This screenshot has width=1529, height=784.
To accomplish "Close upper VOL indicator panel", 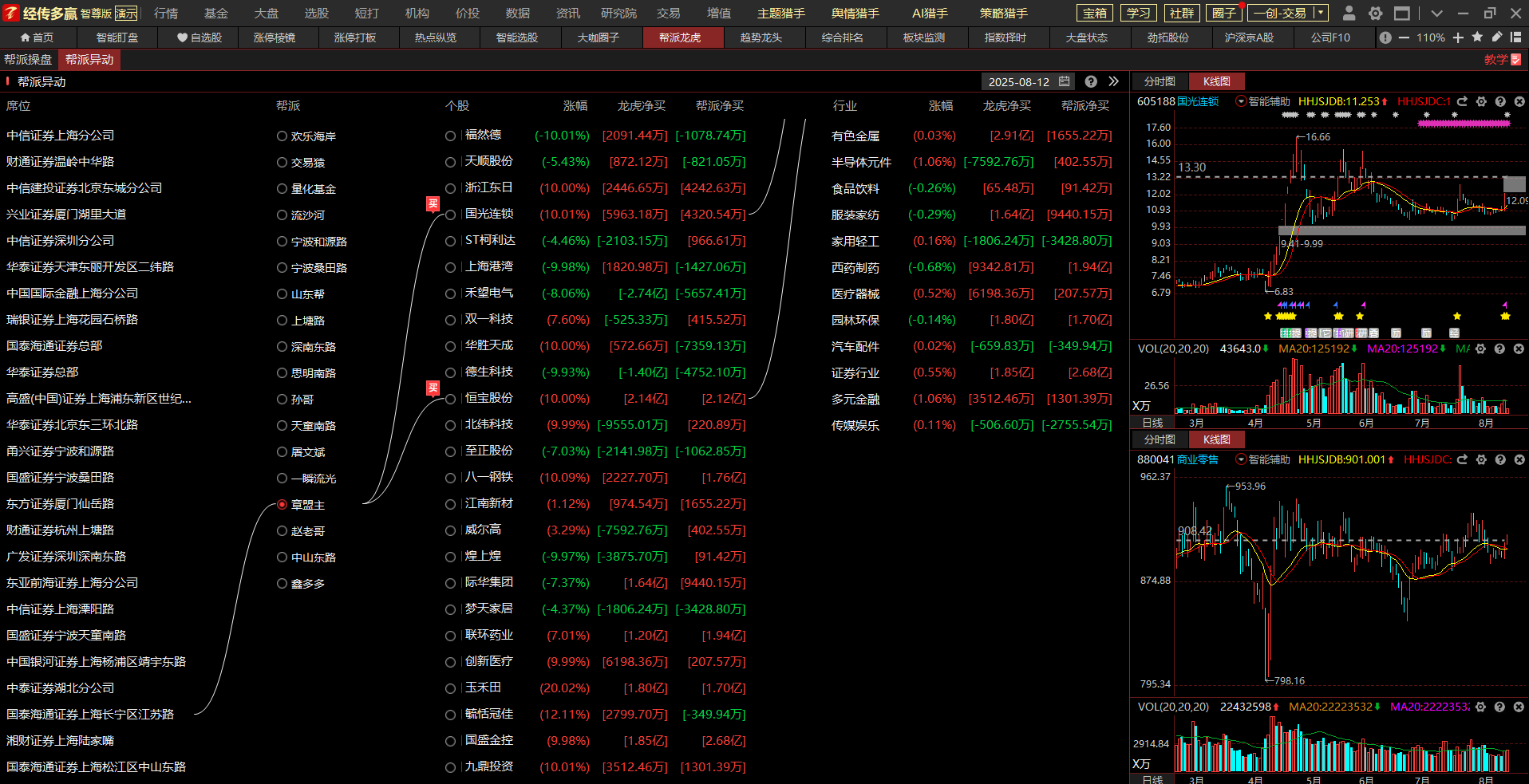I will (x=1519, y=349).
